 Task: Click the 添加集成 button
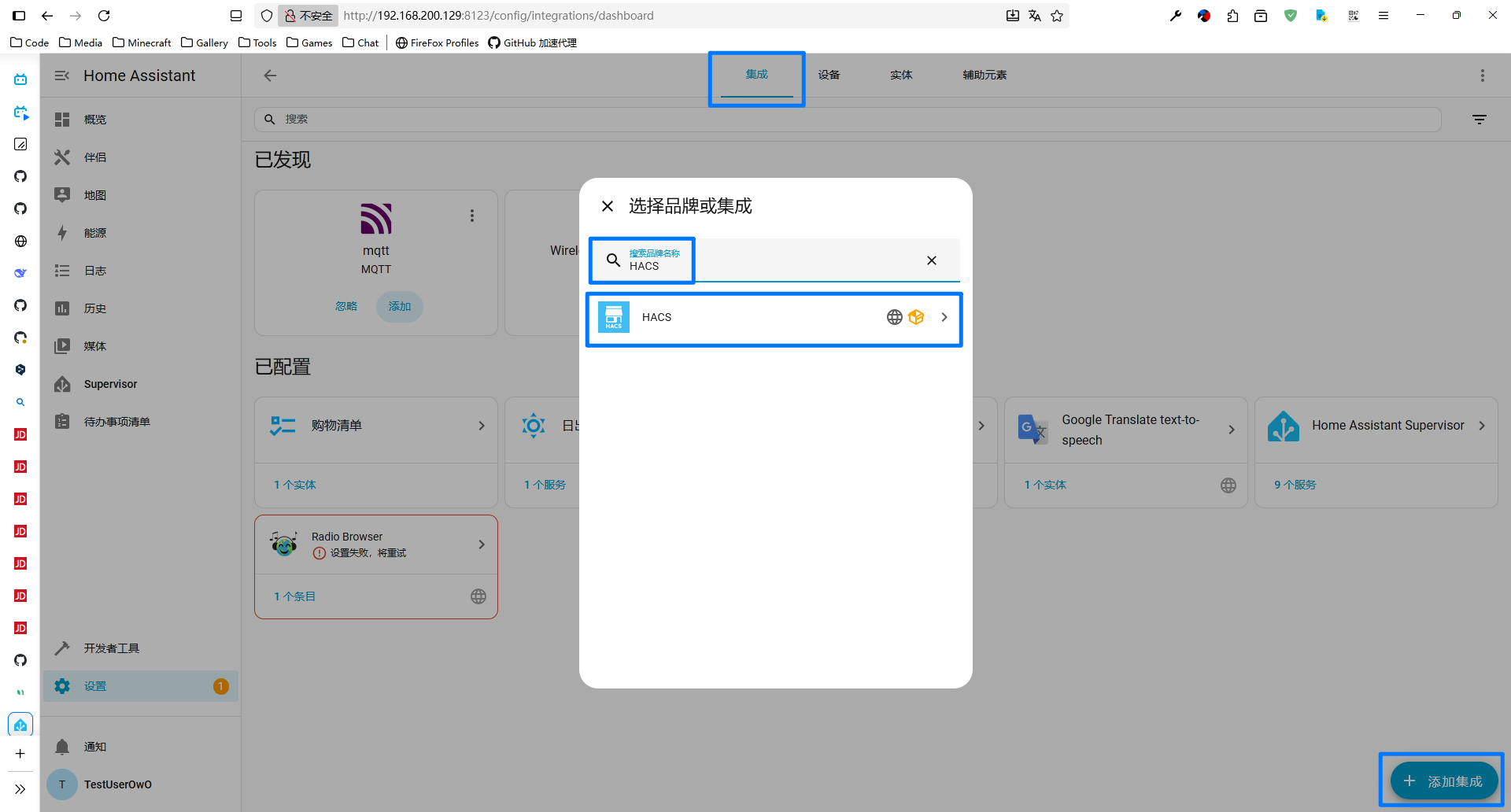1443,781
